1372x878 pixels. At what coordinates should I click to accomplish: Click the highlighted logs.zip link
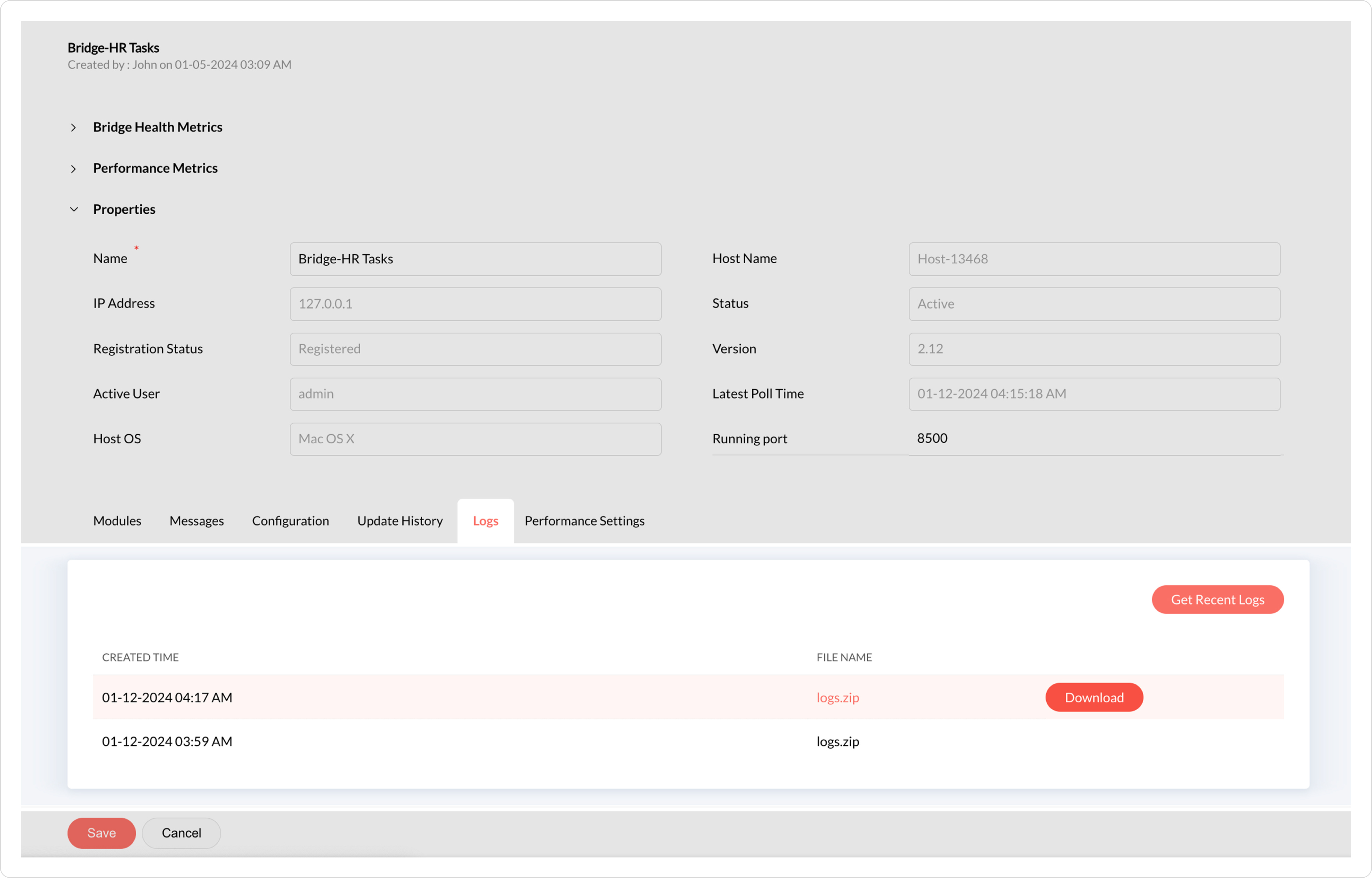837,697
